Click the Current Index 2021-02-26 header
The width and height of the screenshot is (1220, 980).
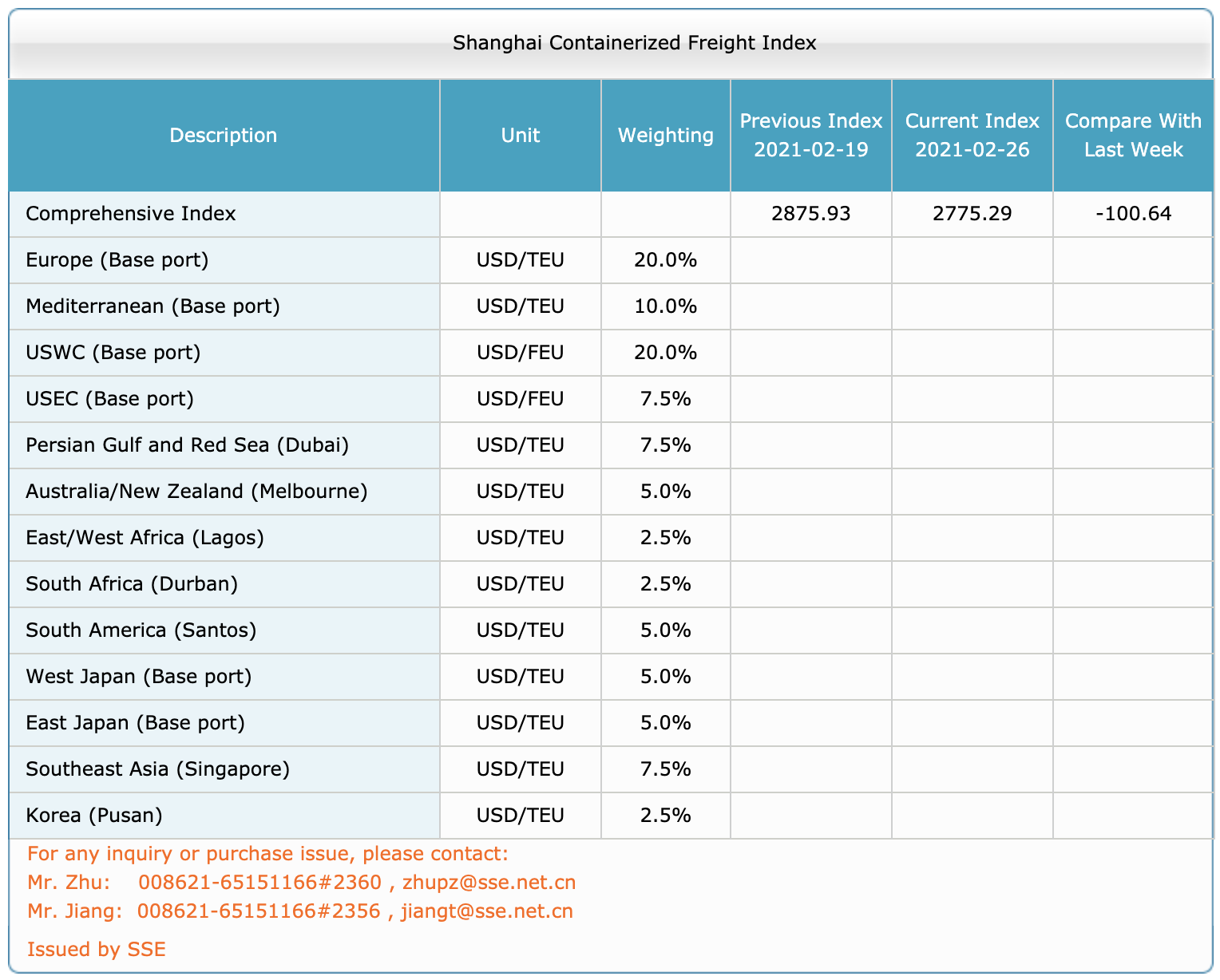(972, 136)
